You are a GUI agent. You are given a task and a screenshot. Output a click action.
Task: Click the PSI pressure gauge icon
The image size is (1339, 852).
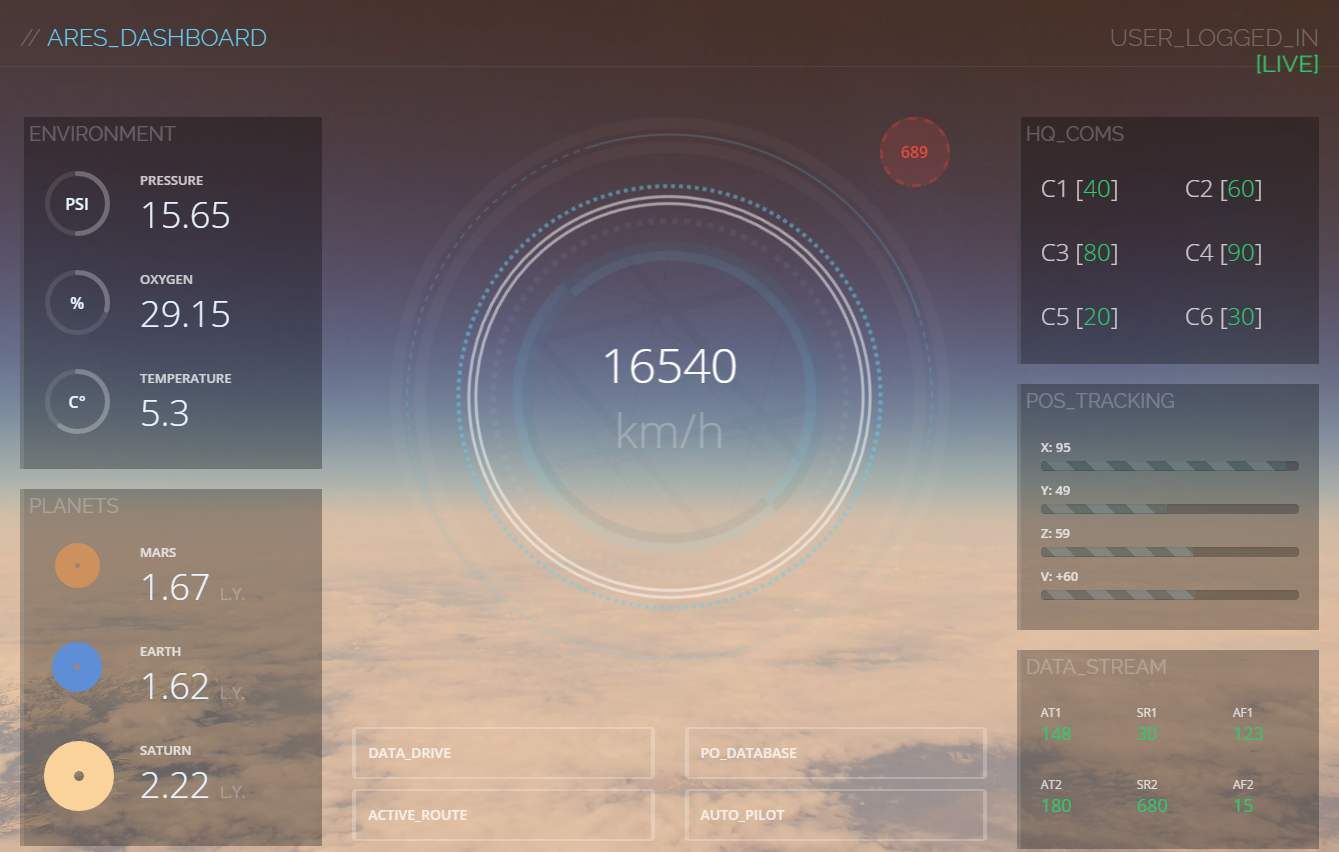pyautogui.click(x=77, y=203)
